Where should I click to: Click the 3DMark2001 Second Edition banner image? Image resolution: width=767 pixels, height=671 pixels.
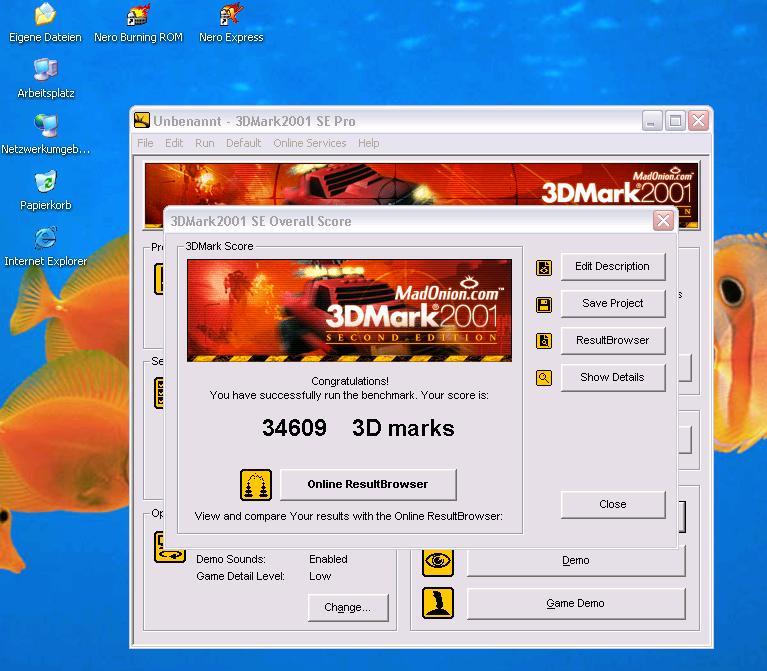(x=349, y=311)
